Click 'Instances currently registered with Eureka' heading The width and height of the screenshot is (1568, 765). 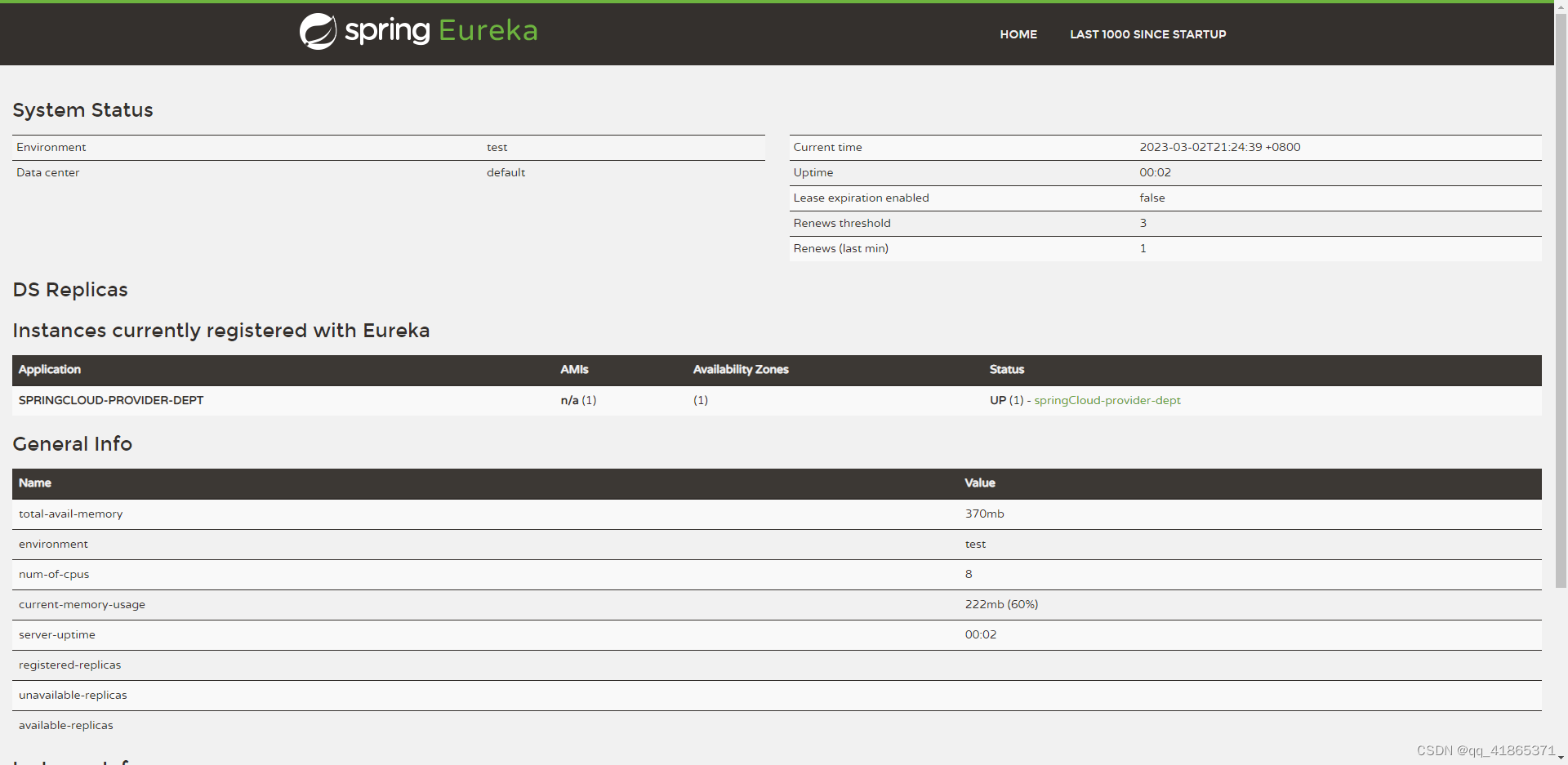tap(220, 331)
